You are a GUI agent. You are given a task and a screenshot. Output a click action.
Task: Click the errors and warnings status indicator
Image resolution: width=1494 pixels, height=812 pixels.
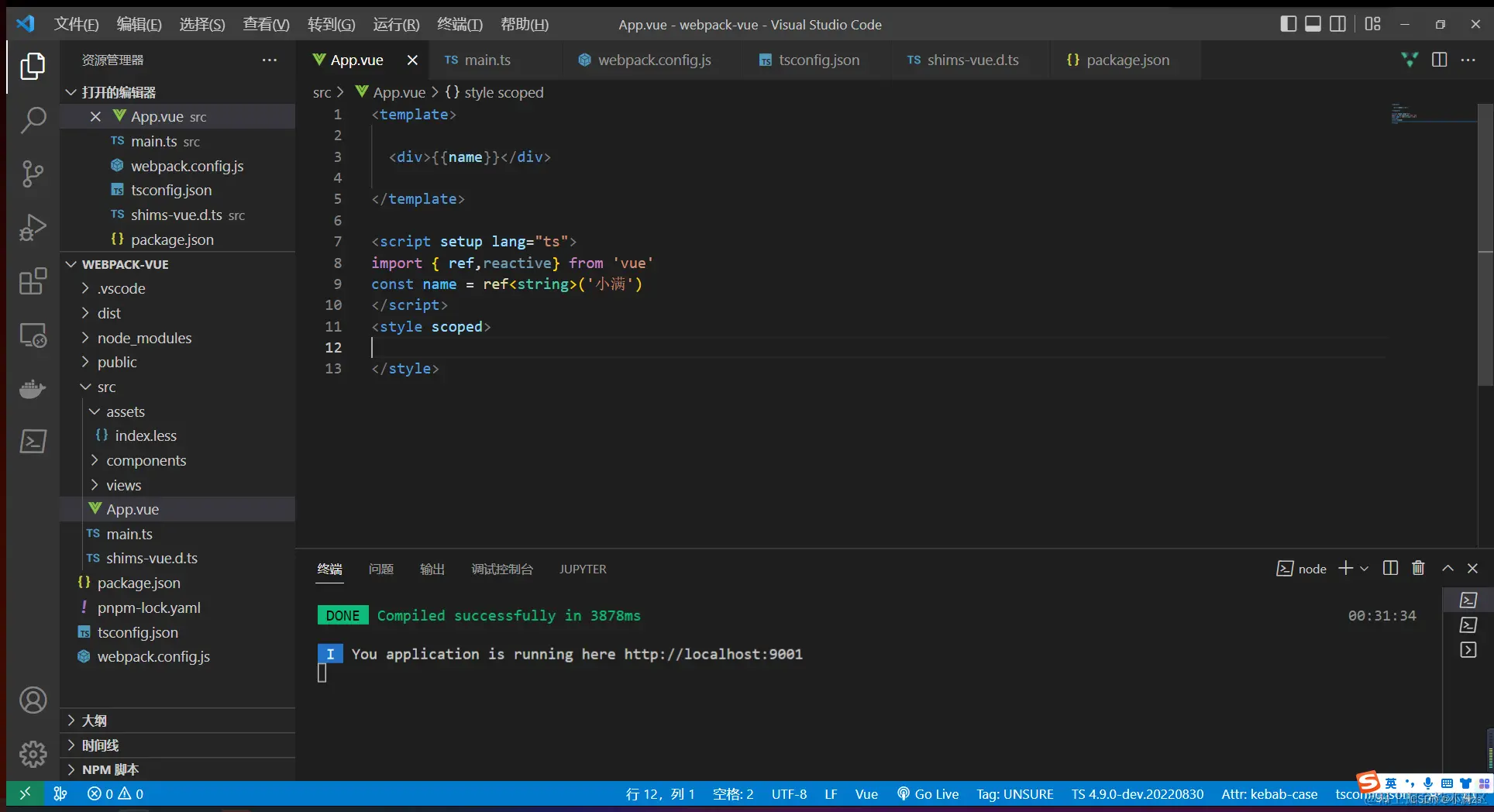115,793
